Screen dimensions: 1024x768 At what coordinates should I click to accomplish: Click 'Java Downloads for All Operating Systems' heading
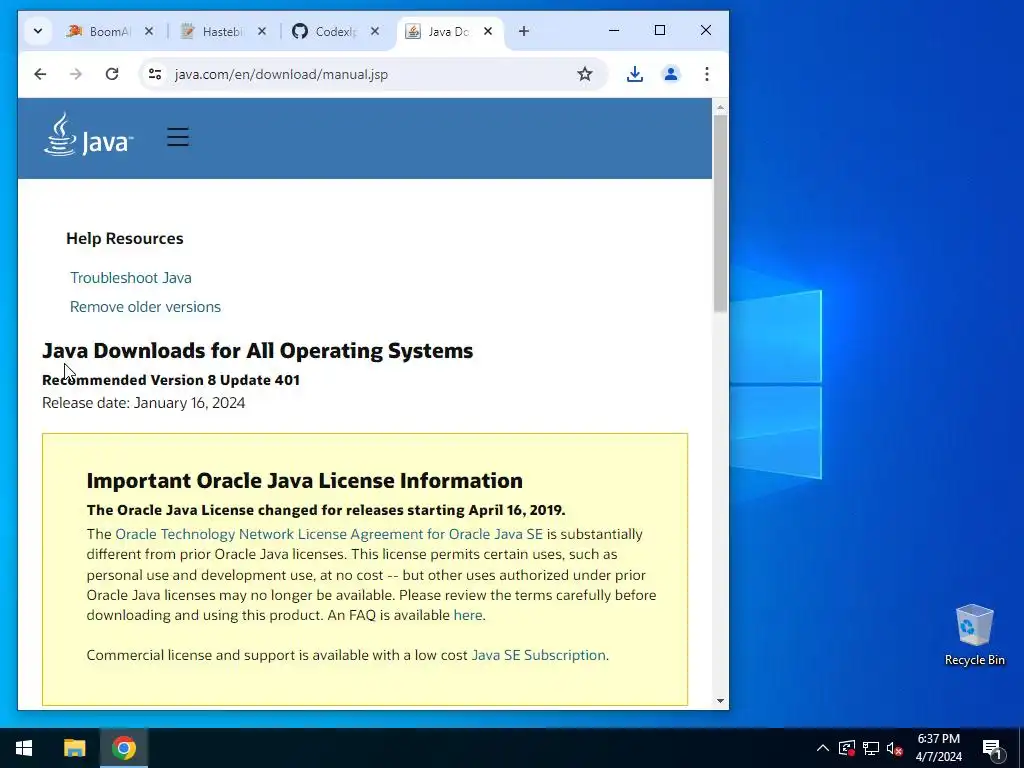257,351
